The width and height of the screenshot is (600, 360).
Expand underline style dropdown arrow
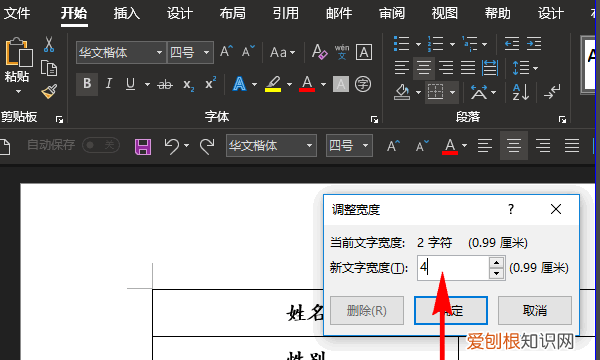[x=147, y=84]
